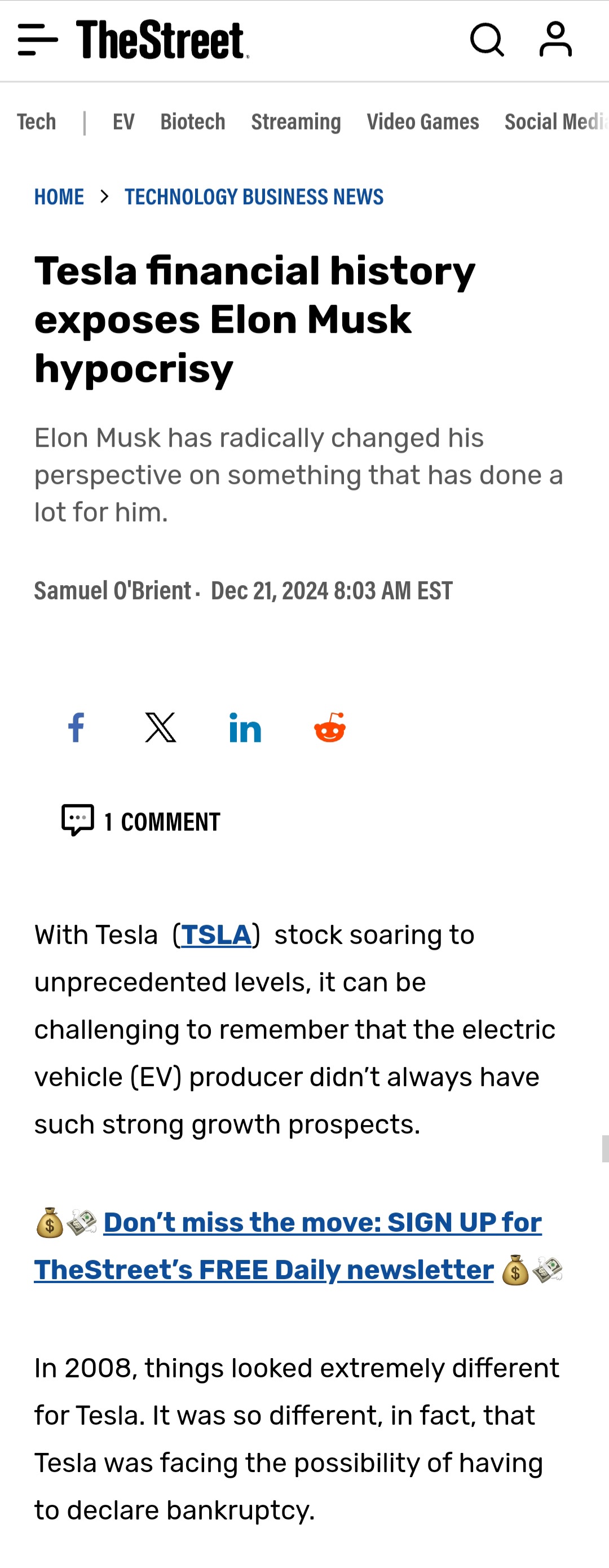The image size is (609, 1568).
Task: Click the comment speech bubble icon
Action: tap(78, 820)
